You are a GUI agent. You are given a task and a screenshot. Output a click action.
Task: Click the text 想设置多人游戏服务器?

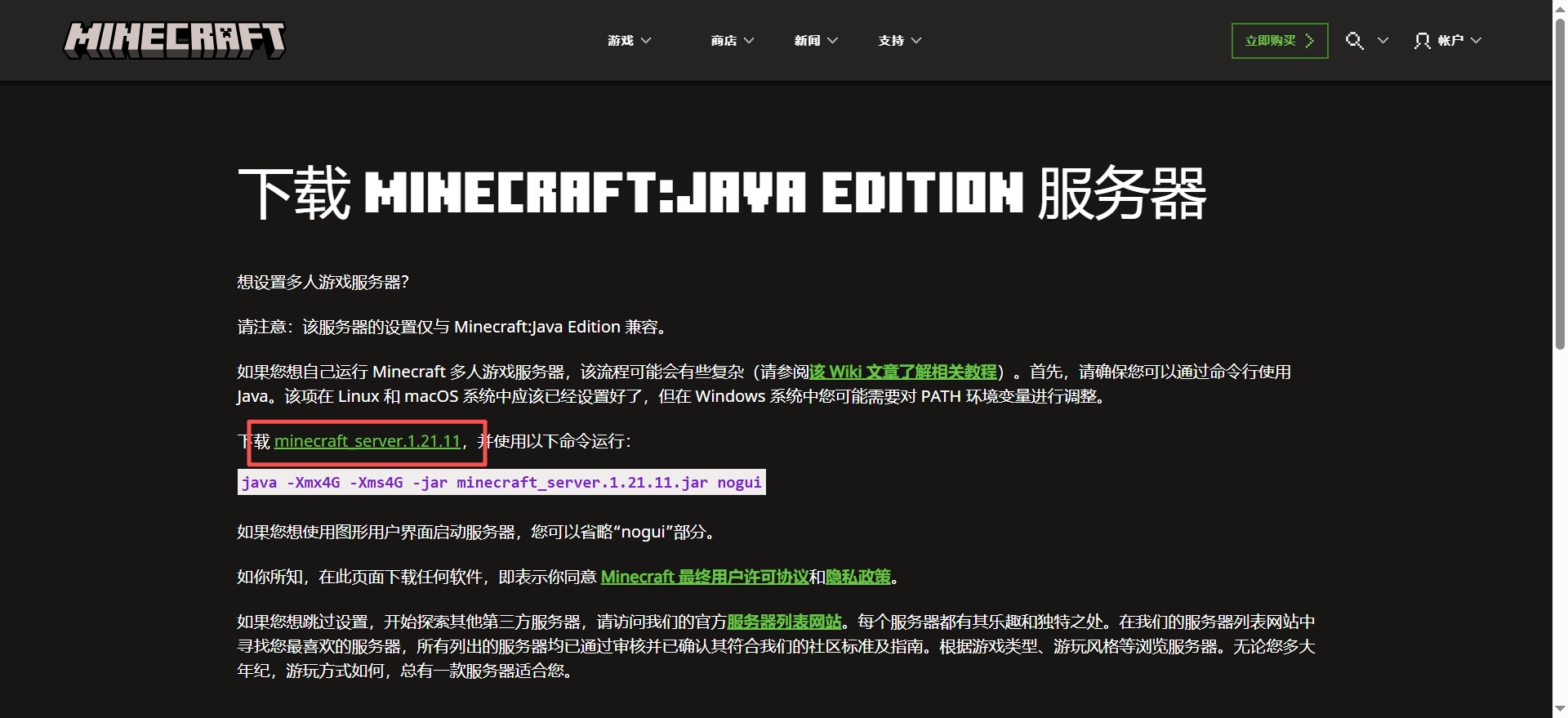[x=323, y=282]
